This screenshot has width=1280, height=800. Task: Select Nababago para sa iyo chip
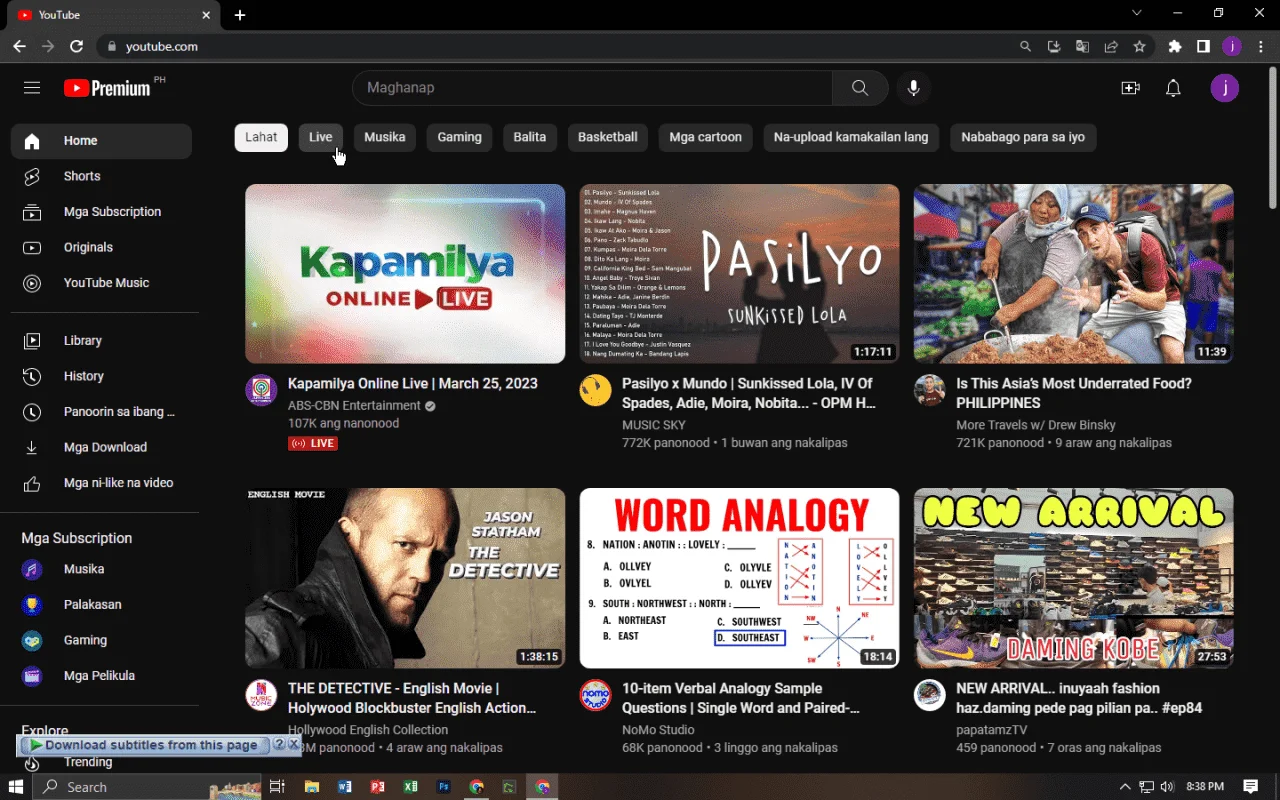(1023, 137)
